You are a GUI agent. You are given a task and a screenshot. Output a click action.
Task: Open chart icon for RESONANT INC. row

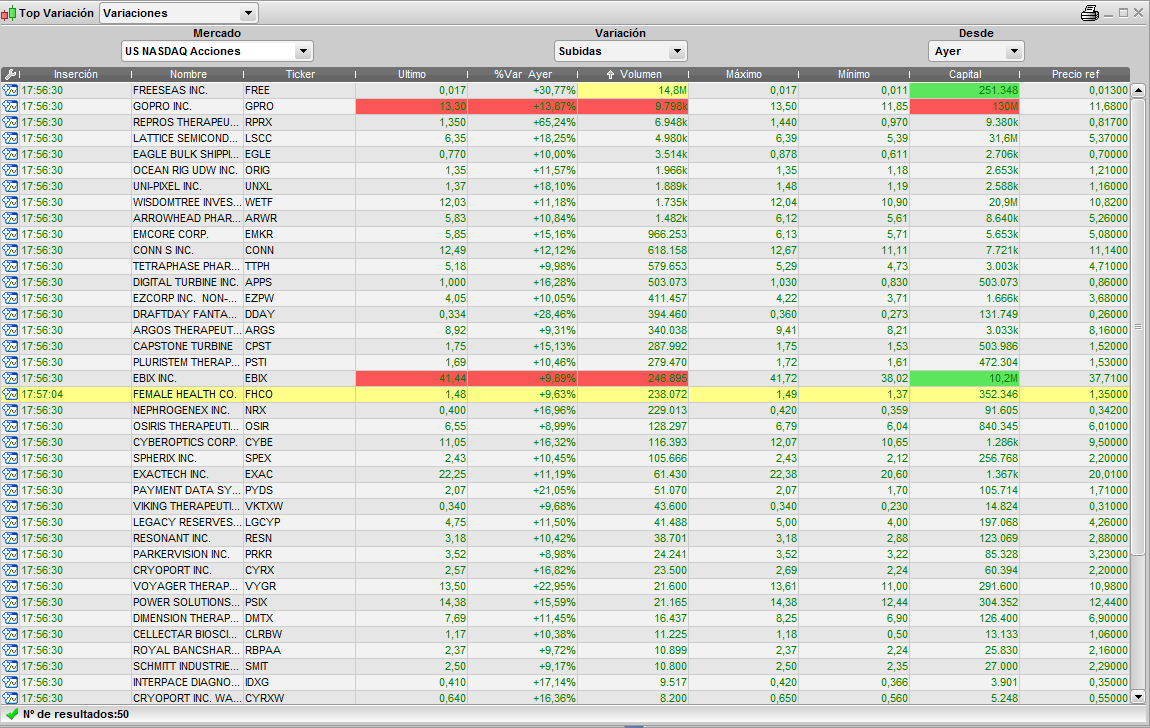[10, 538]
